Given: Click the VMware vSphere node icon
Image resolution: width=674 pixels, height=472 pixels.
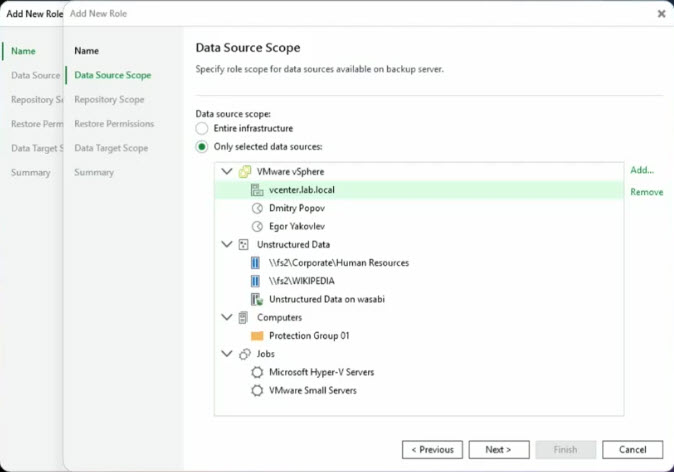Looking at the screenshot, I should click(245, 172).
